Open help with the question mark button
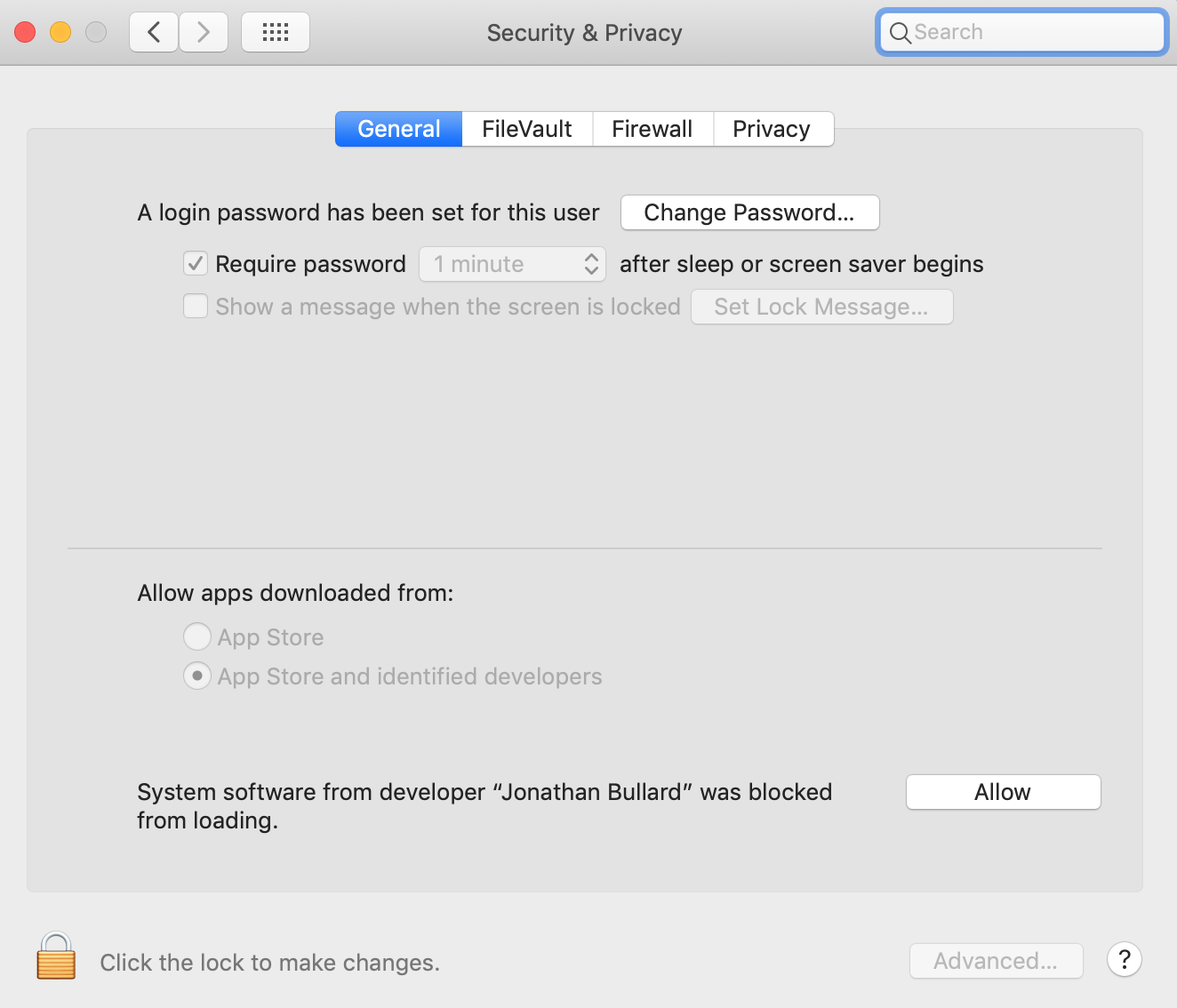Screen dimensions: 1177x1008 coord(1125,960)
